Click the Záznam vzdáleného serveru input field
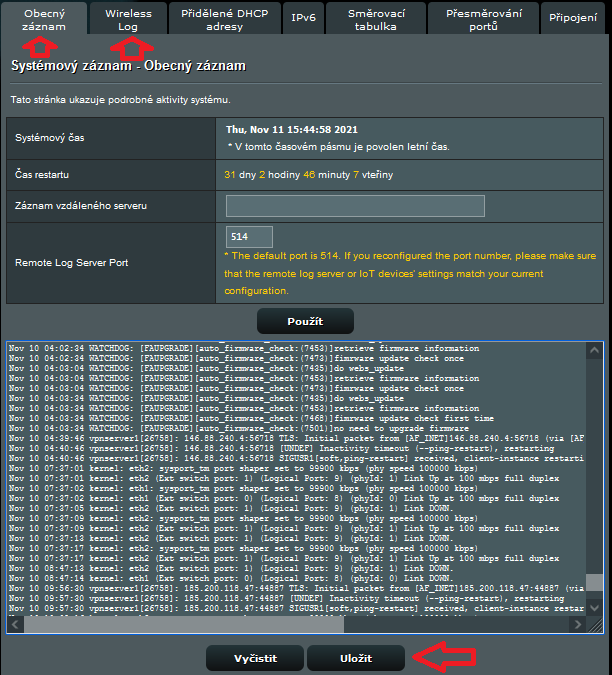 [x=355, y=206]
